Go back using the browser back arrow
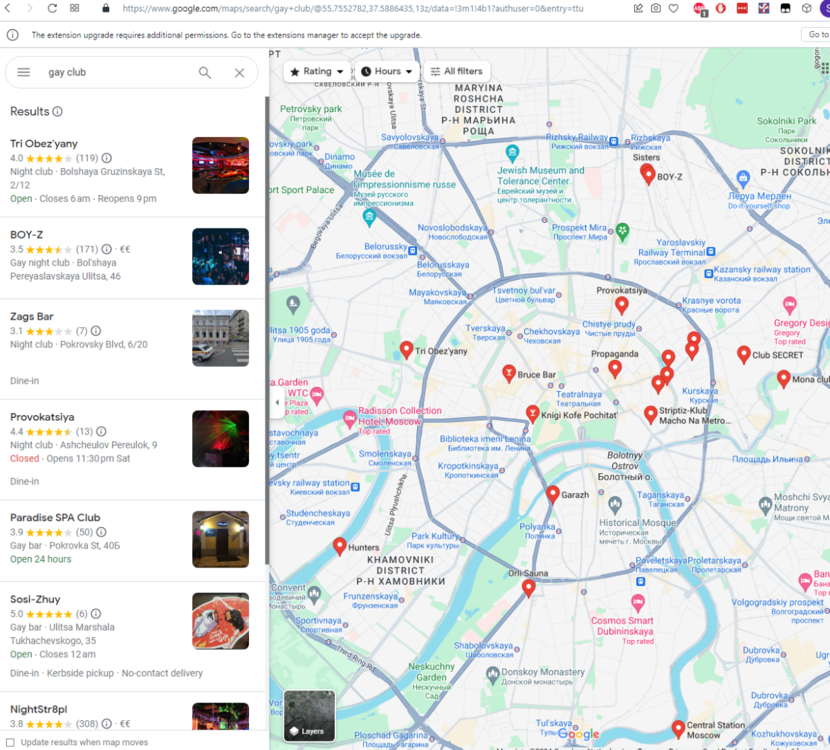Viewport: 830px width, 750px height. coord(8,8)
